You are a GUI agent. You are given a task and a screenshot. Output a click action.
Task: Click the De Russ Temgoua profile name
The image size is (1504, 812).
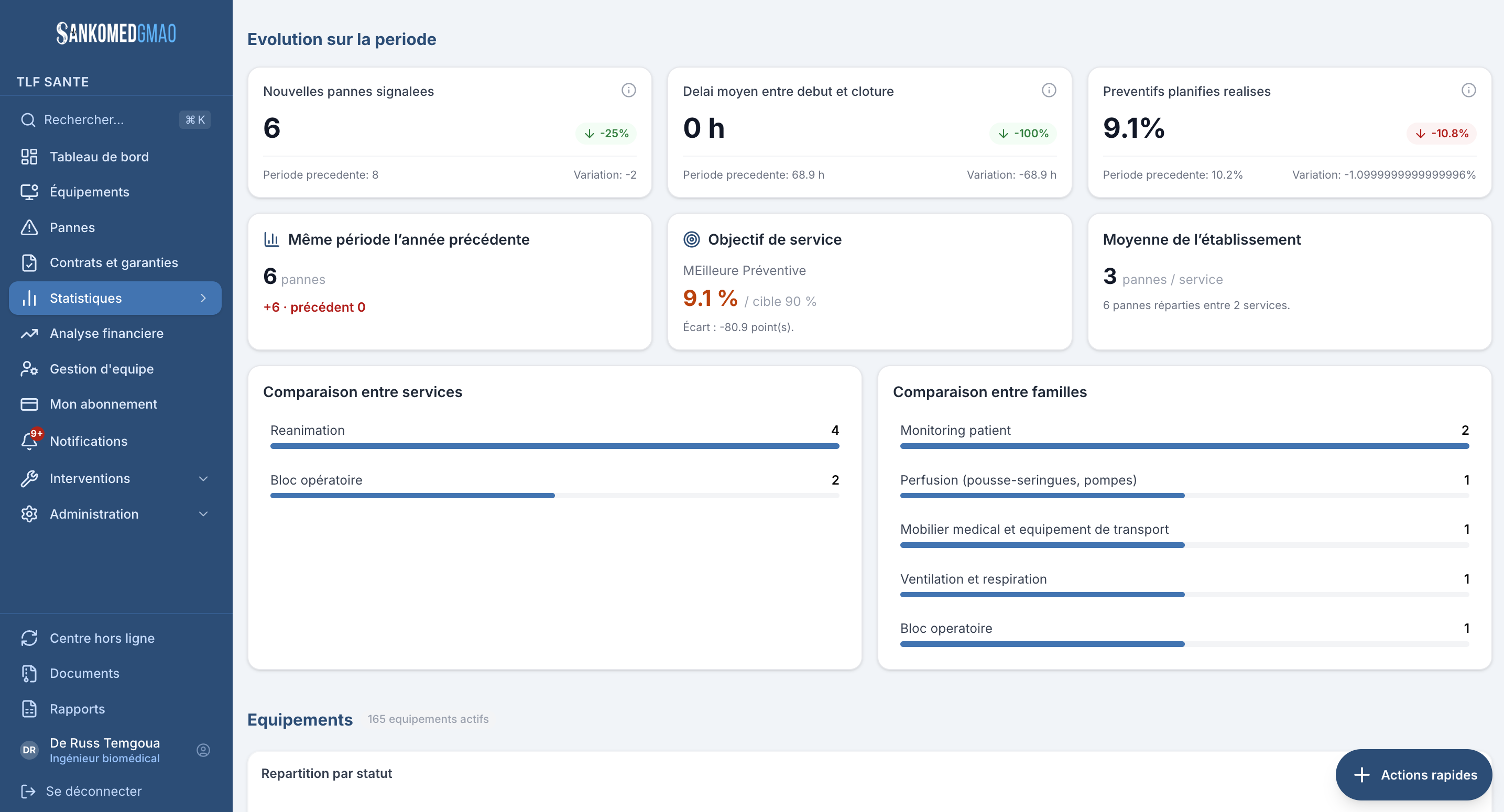105,742
